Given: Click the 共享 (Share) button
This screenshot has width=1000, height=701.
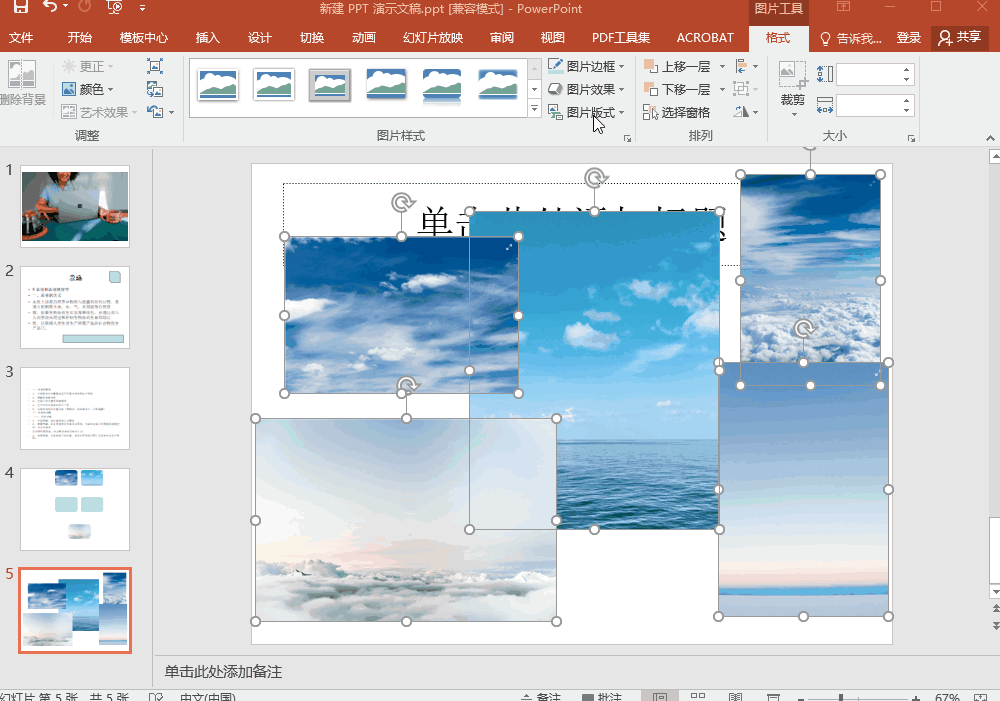Looking at the screenshot, I should pyautogui.click(x=959, y=38).
